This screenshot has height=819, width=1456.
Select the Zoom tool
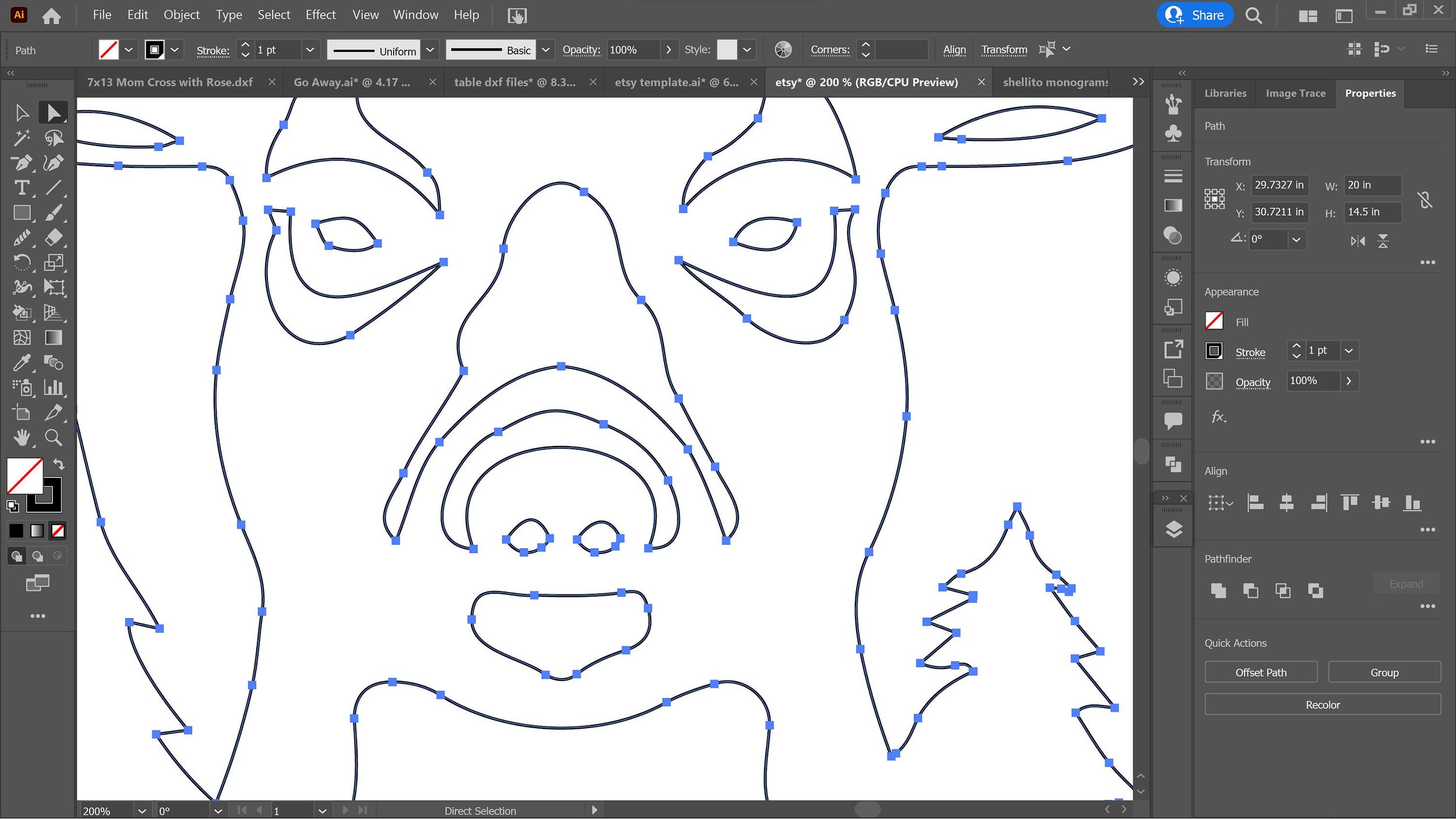54,438
